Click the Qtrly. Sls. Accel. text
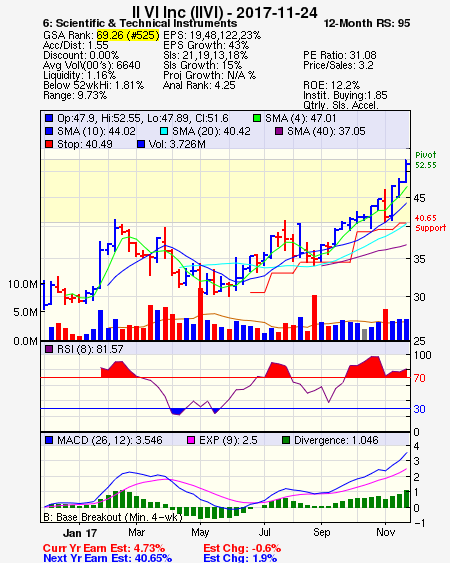The height and width of the screenshot is (563, 450). pyautogui.click(x=341, y=106)
